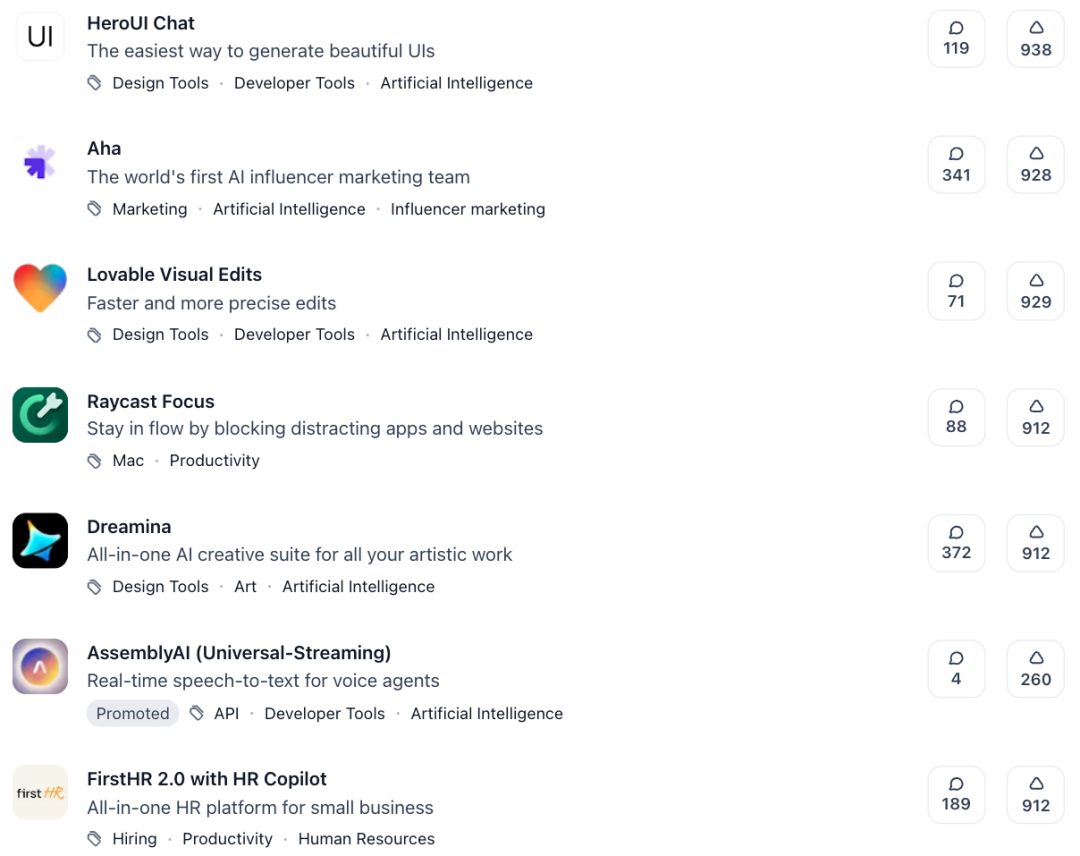Open comments for Raycast Focus
This screenshot has width=1080, height=856.
coord(956,417)
